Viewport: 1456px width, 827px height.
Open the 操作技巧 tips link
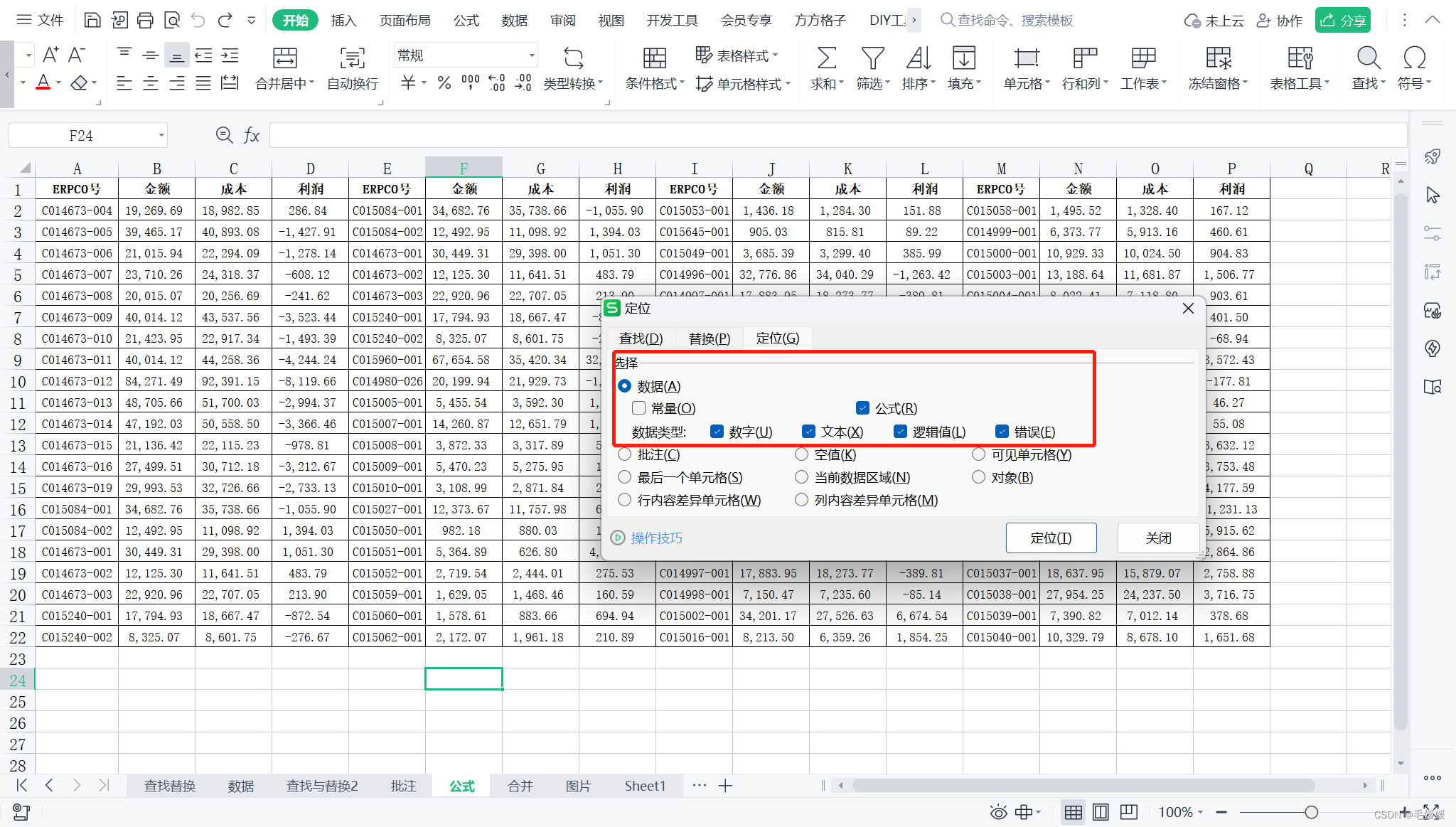656,538
